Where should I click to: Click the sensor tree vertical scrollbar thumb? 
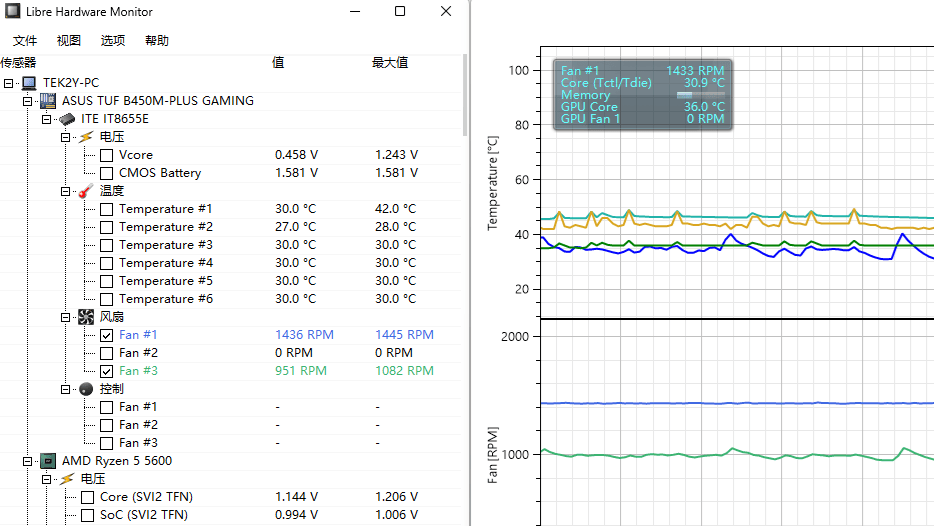465,95
